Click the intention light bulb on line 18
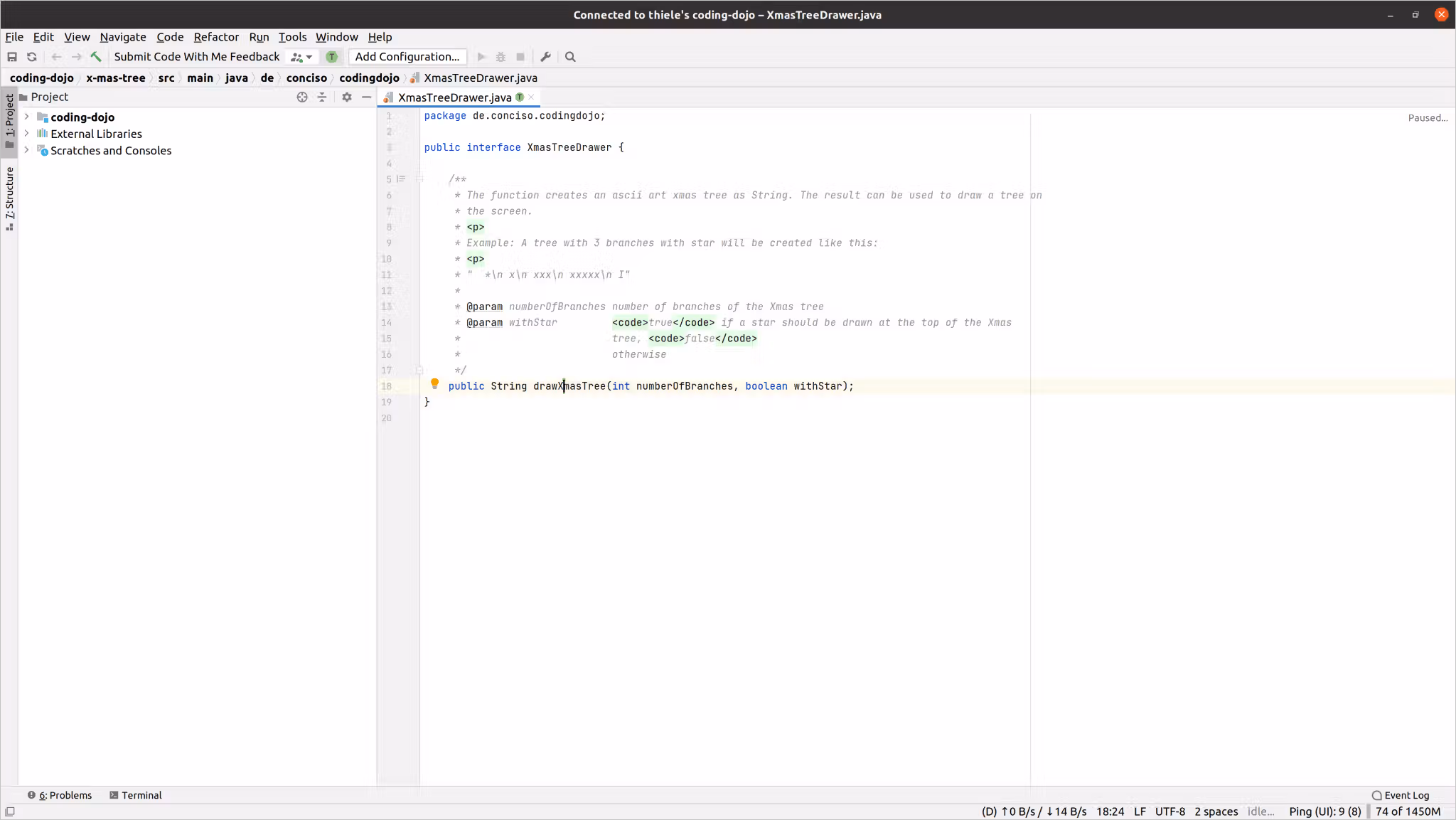The width and height of the screenshot is (1456, 820). (434, 385)
